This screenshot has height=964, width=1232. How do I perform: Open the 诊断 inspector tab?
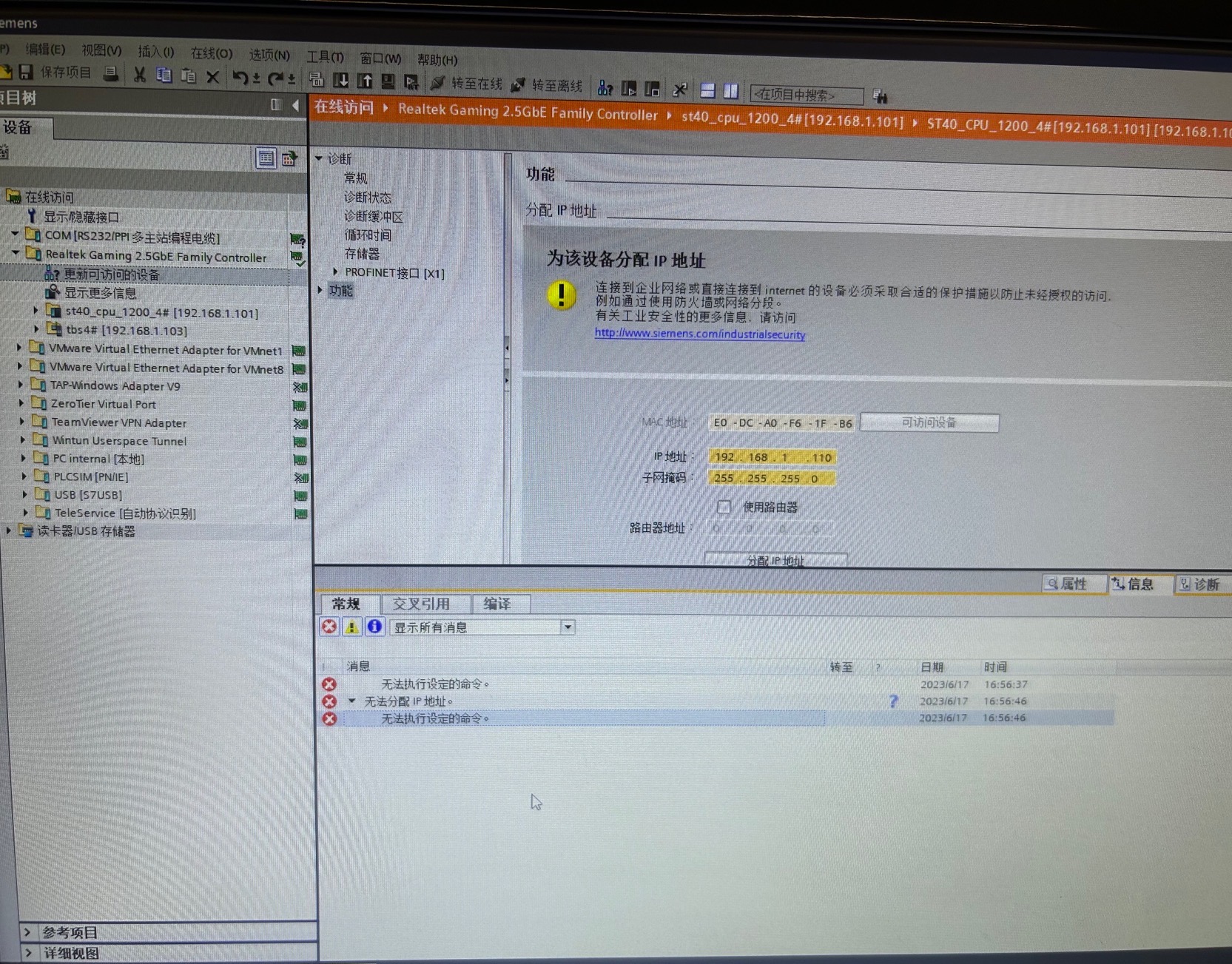[x=1204, y=584]
